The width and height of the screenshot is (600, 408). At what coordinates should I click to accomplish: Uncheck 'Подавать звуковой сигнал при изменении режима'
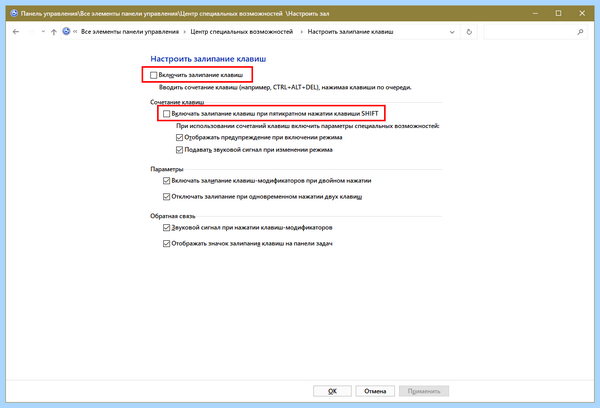pos(179,150)
